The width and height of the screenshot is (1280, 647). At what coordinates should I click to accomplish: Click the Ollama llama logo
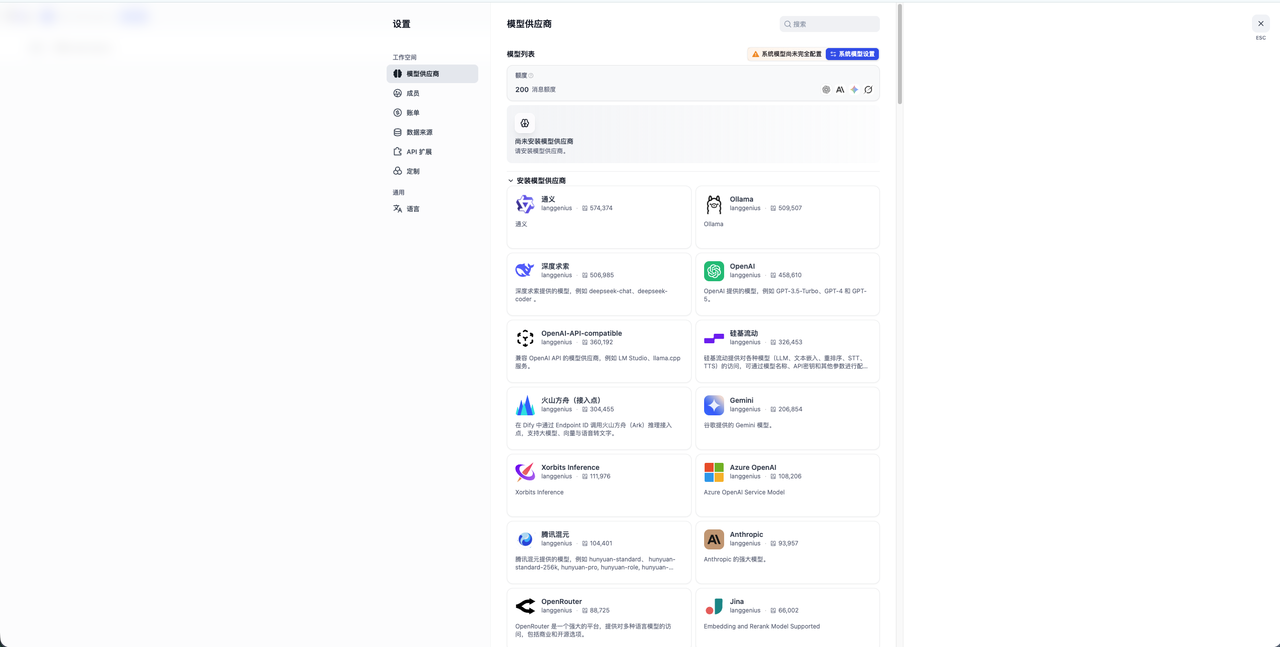click(714, 204)
